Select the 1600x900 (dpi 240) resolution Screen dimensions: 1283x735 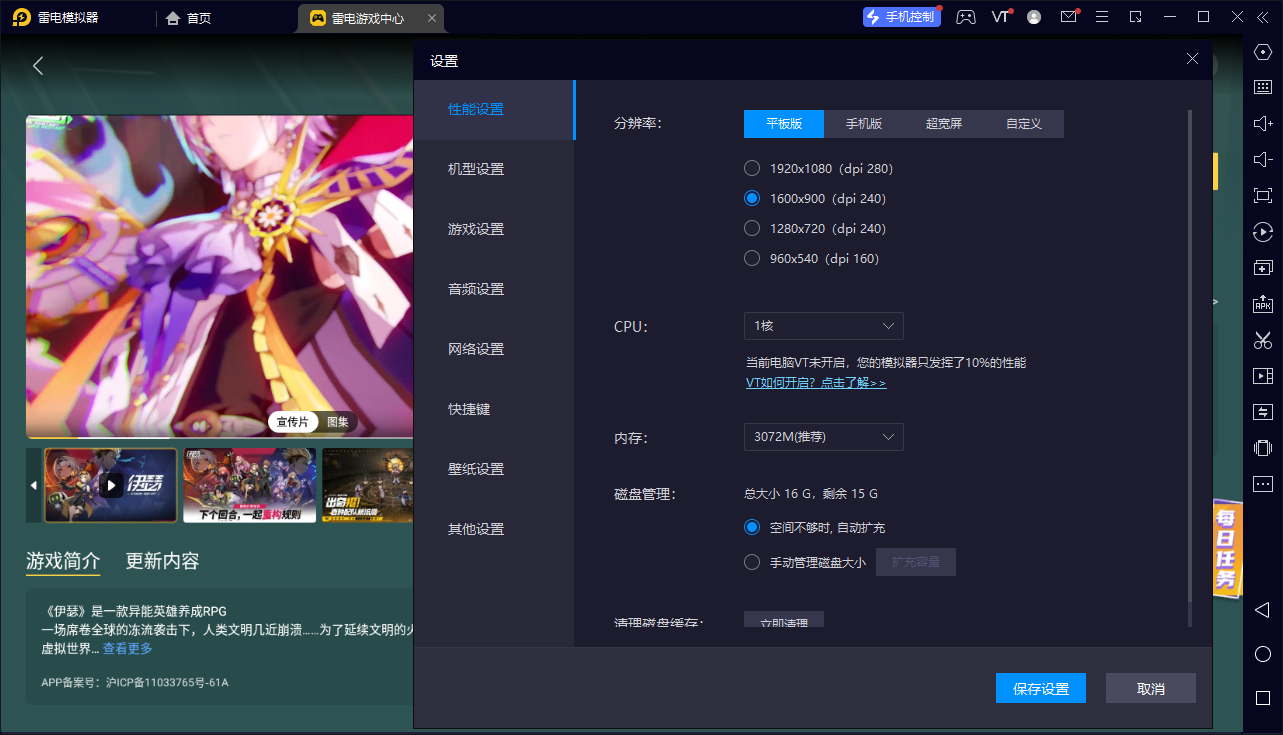pos(815,198)
